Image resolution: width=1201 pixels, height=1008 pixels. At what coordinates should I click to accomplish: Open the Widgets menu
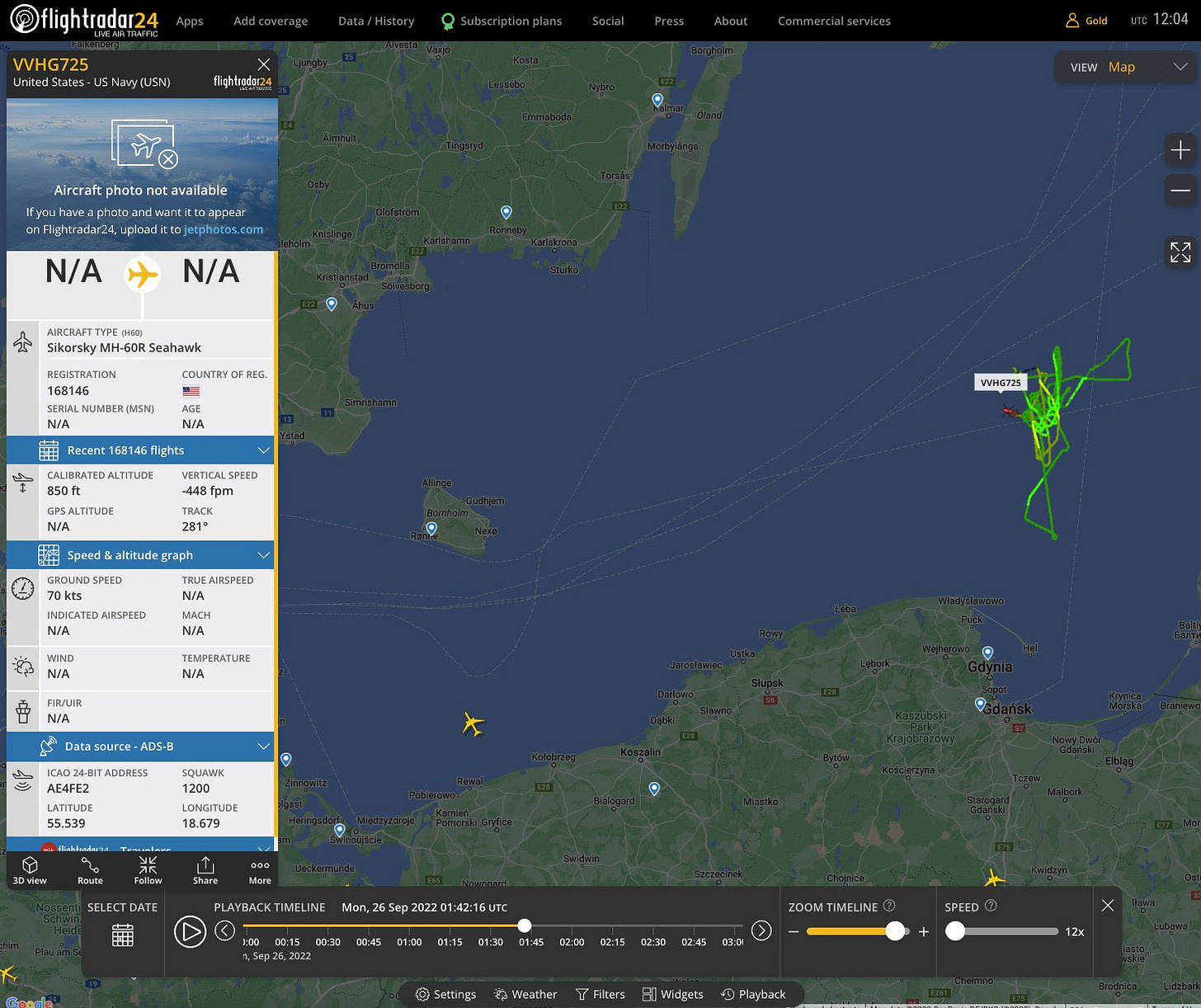(x=672, y=994)
